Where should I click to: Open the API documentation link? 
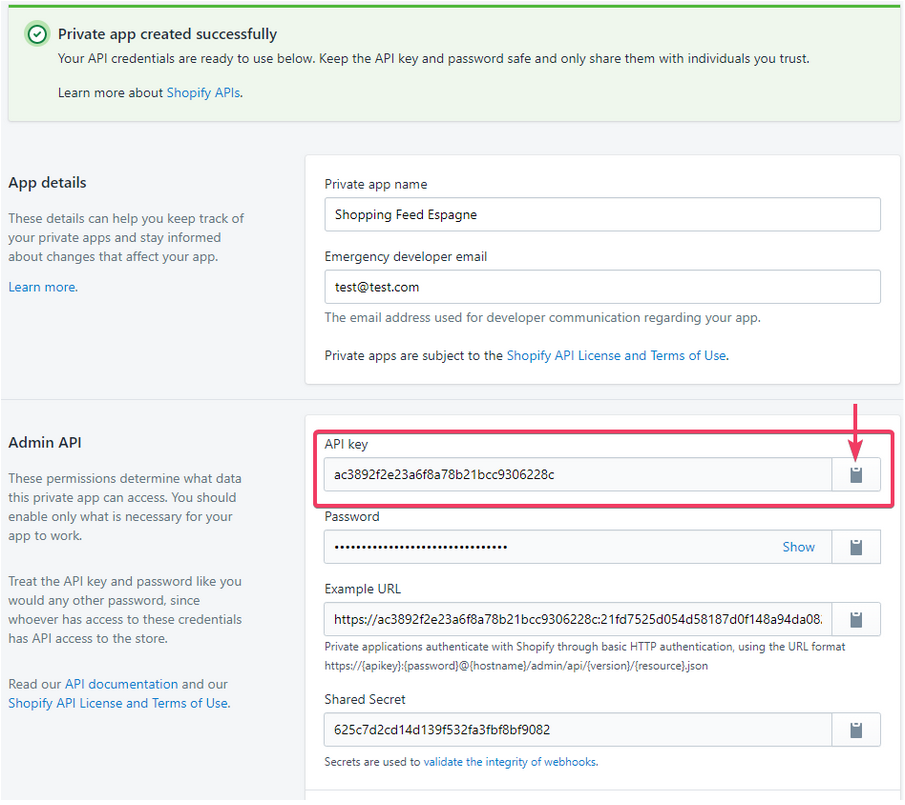[121, 684]
